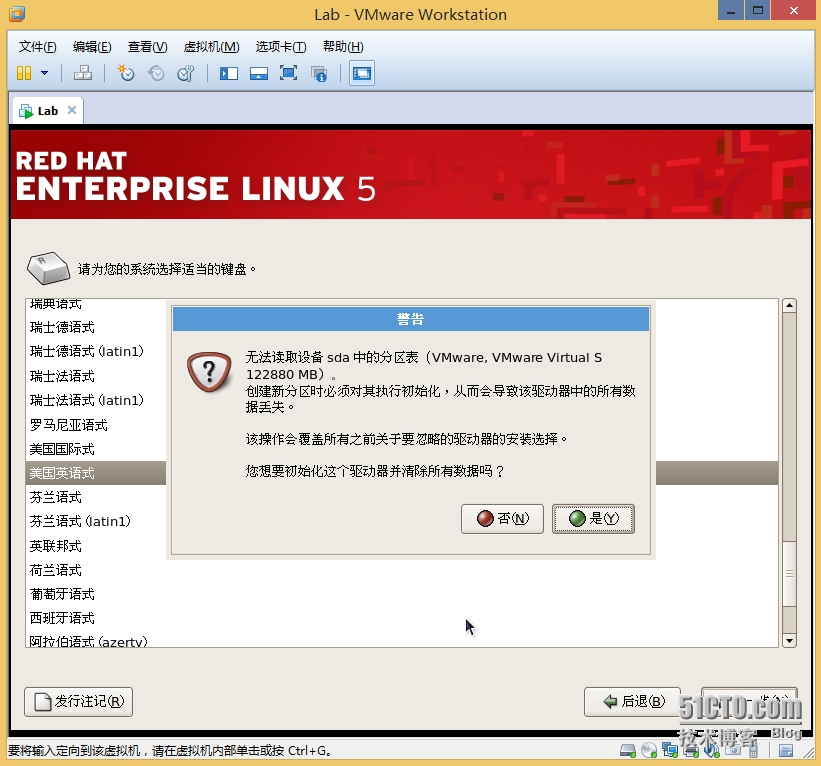Click the CD/DVD drive status icon
Viewport: 821px width, 766px height.
click(649, 751)
